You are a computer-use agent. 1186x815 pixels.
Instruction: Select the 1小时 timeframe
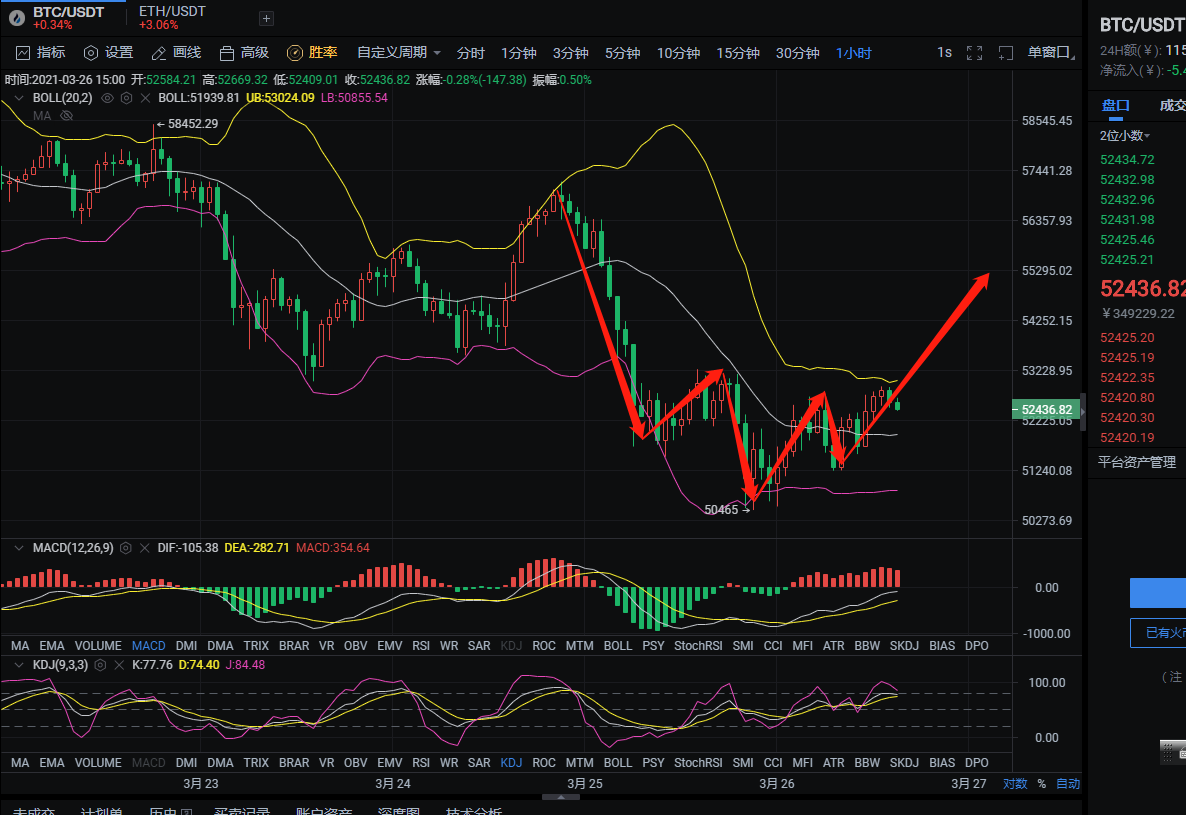pyautogui.click(x=853, y=52)
